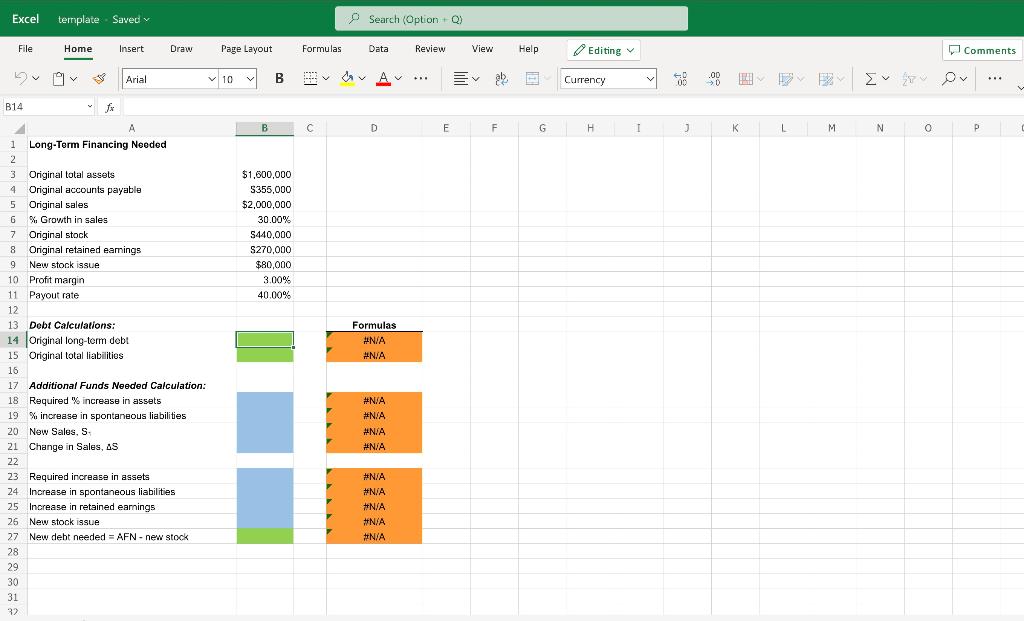Screen dimensions: 1024x621
Task: Switch to the Page Layout tab
Action: coord(246,49)
